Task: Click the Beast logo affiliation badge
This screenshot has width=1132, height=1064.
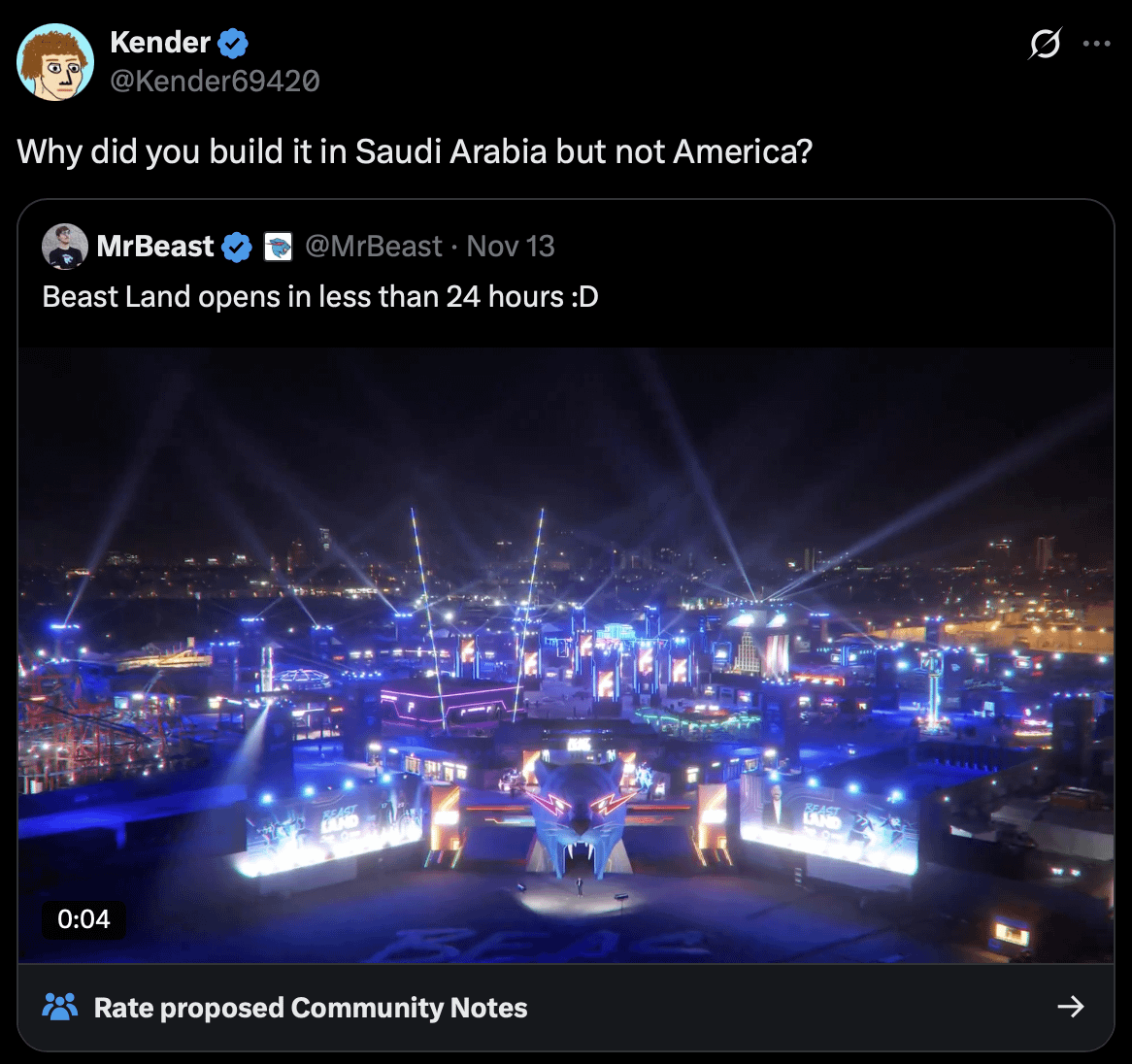Action: click(279, 248)
